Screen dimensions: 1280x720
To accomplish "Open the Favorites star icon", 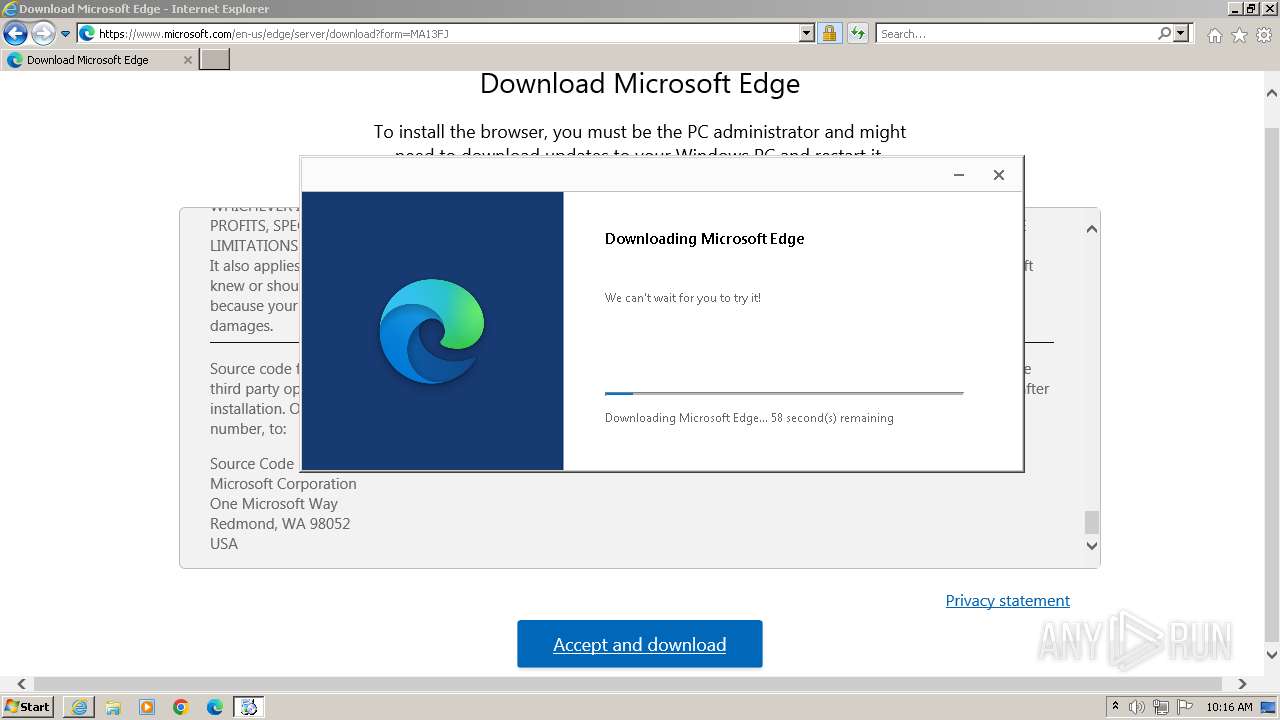I will point(1239,35).
